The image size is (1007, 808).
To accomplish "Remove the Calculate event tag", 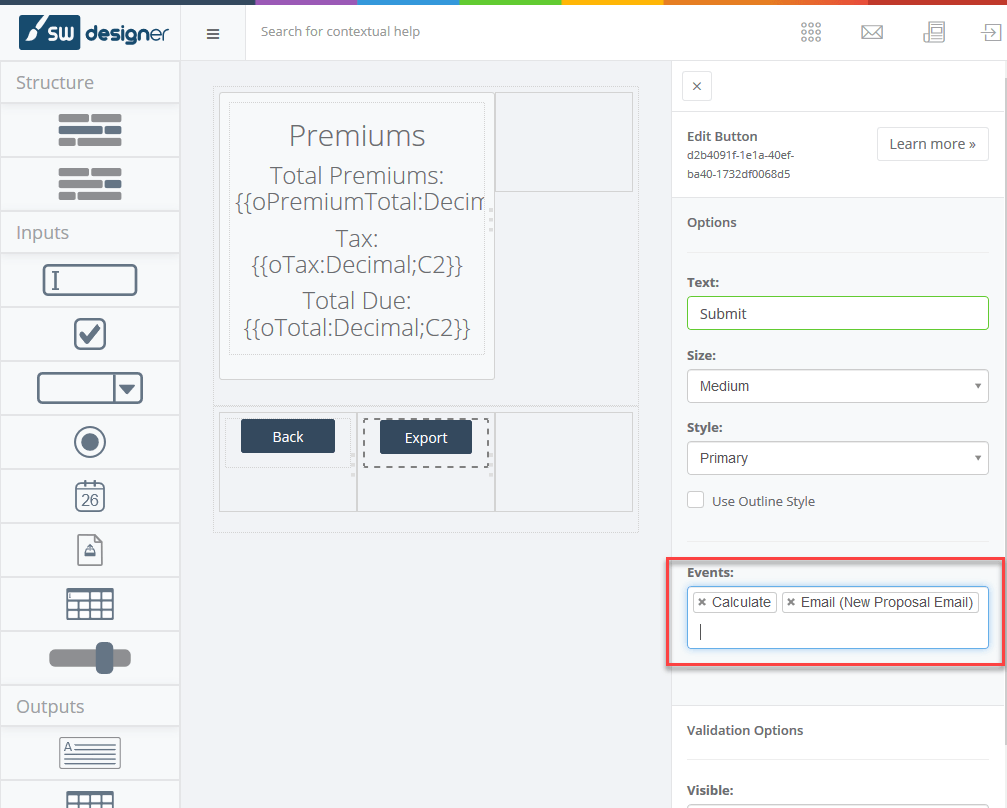I will coord(702,602).
